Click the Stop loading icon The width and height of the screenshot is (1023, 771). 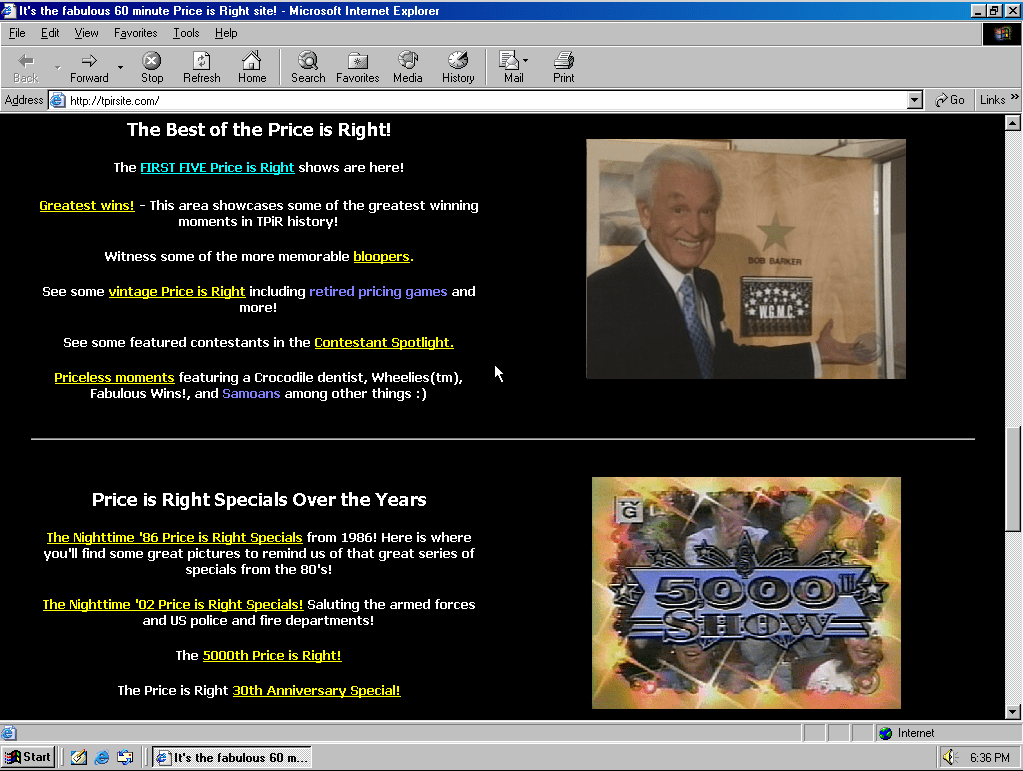tap(151, 67)
